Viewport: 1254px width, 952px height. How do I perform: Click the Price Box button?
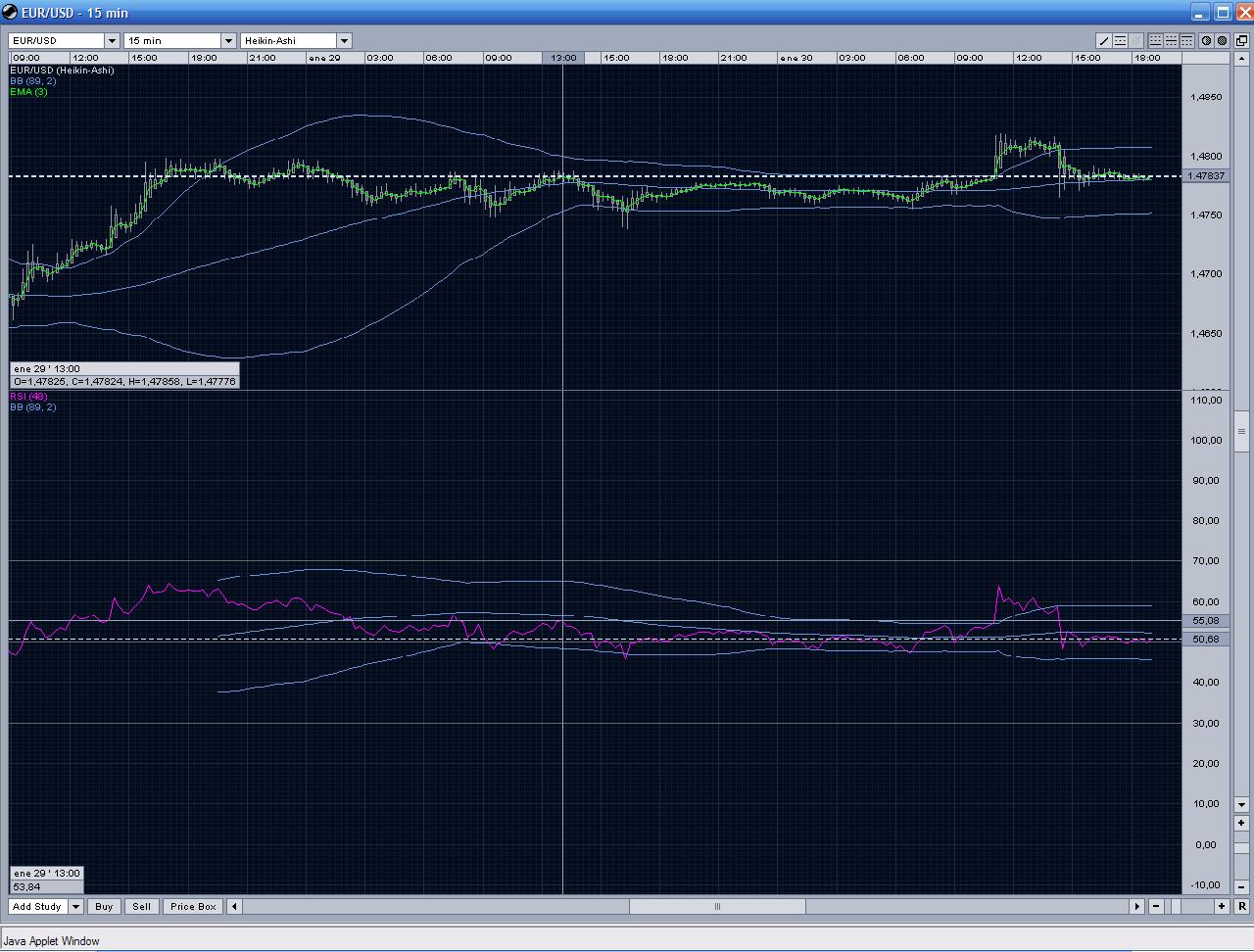click(193, 907)
